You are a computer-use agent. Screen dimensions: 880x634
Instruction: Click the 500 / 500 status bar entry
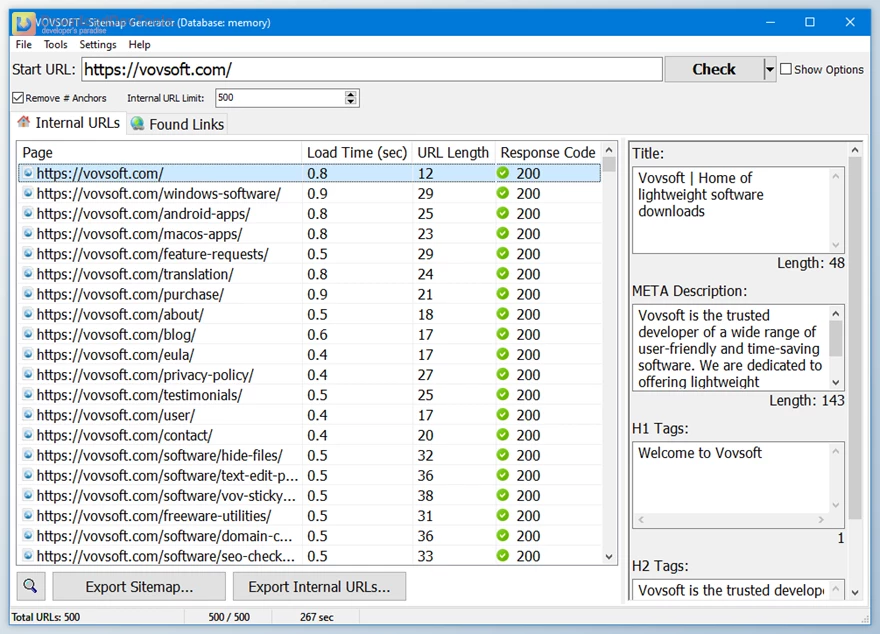(229, 617)
